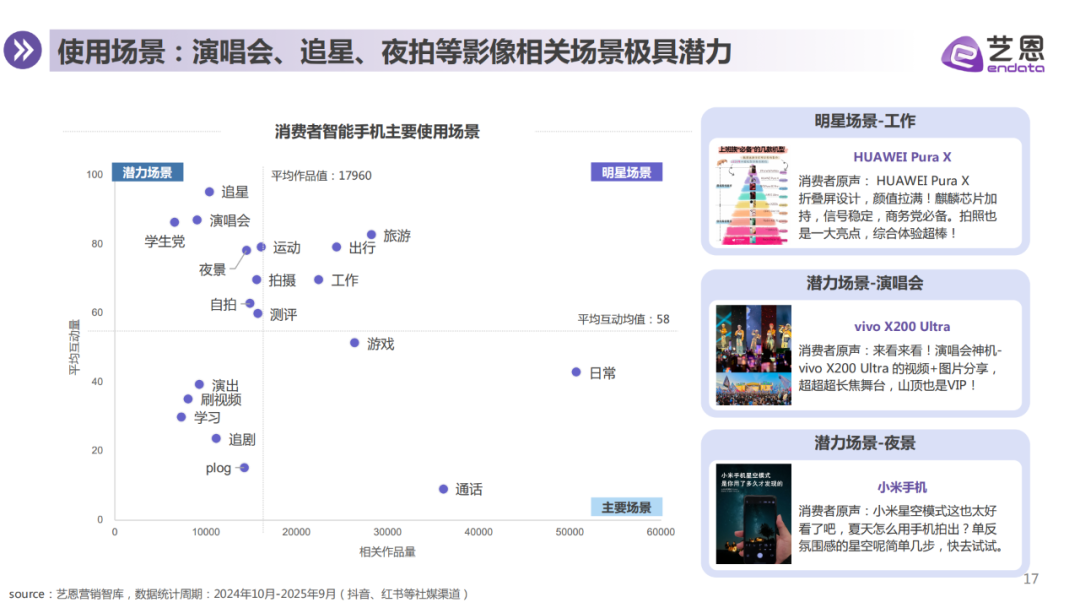Click the 通话 data point label
This screenshot has height=608, width=1080.
point(468,490)
